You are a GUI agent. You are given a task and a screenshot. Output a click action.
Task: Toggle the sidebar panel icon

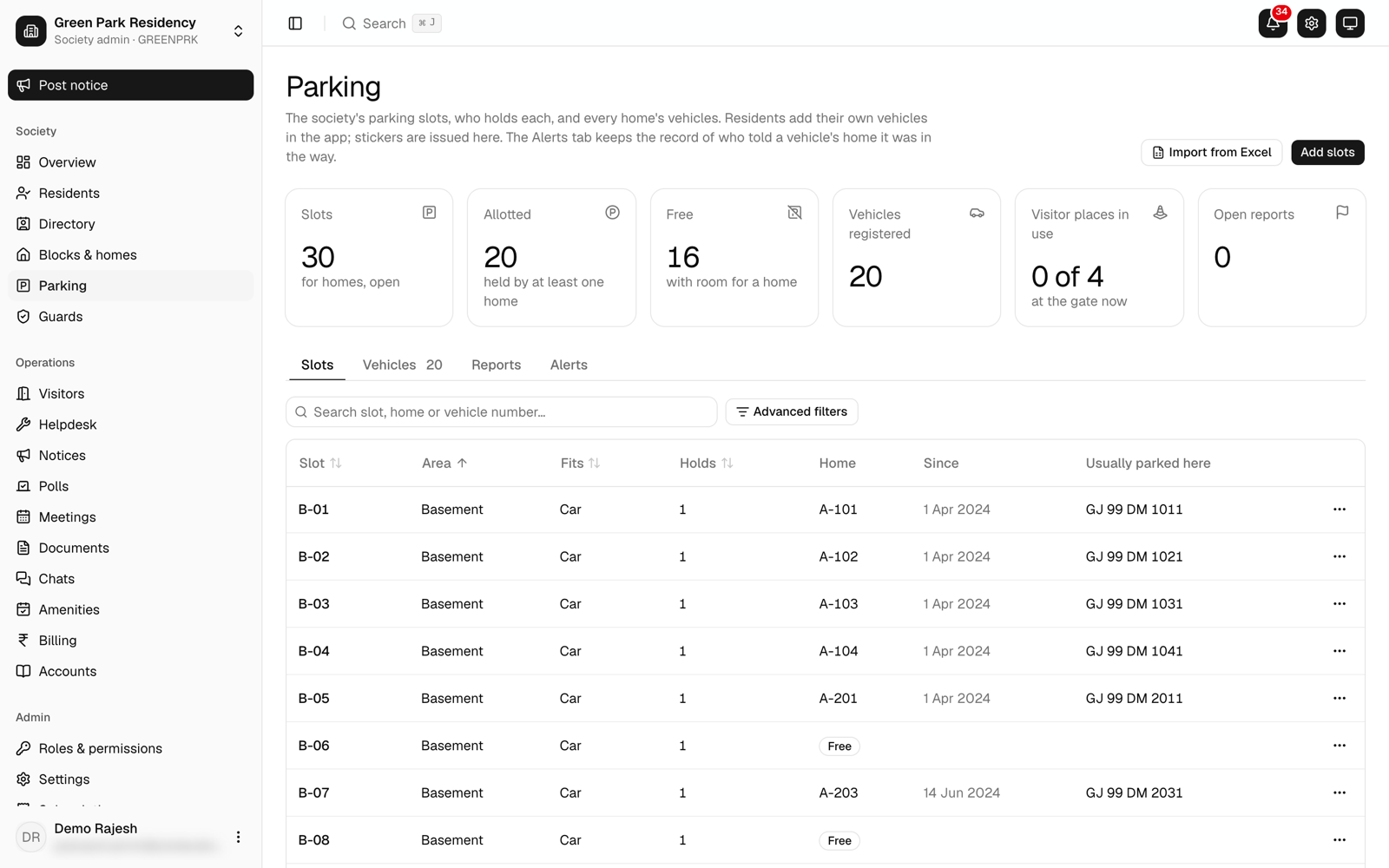pos(295,23)
